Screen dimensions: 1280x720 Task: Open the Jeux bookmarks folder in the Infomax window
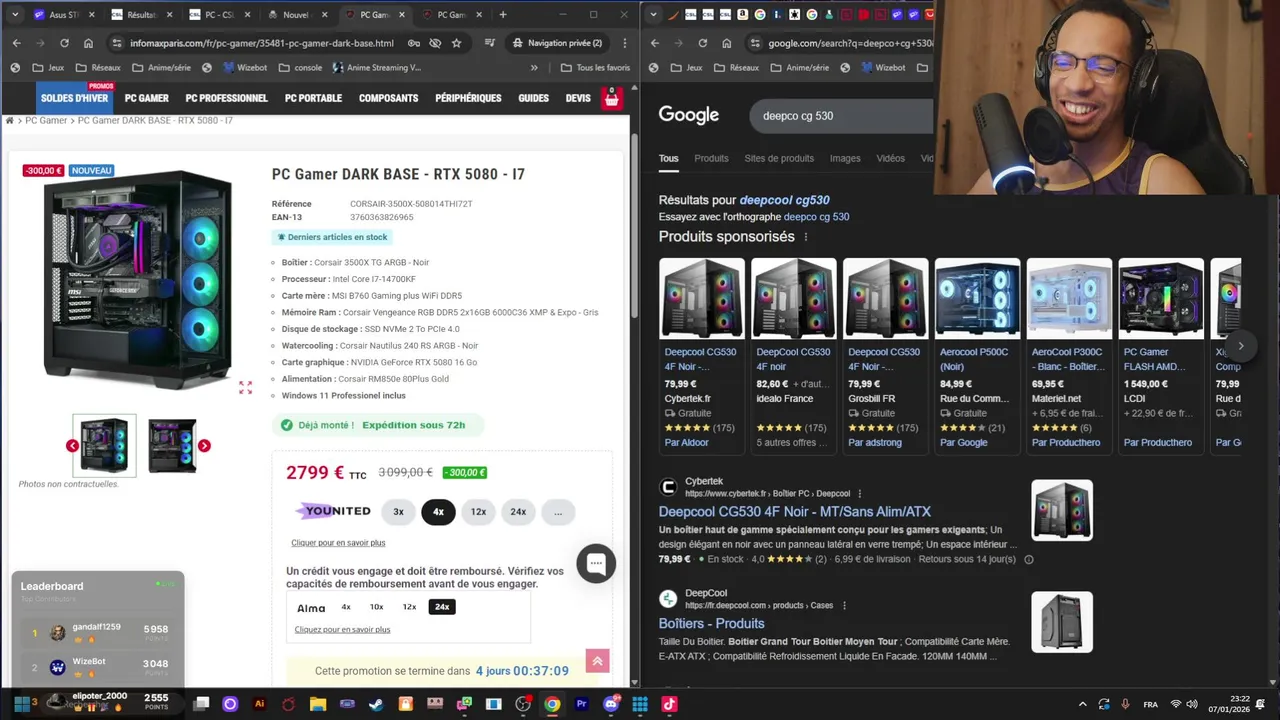pos(48,68)
